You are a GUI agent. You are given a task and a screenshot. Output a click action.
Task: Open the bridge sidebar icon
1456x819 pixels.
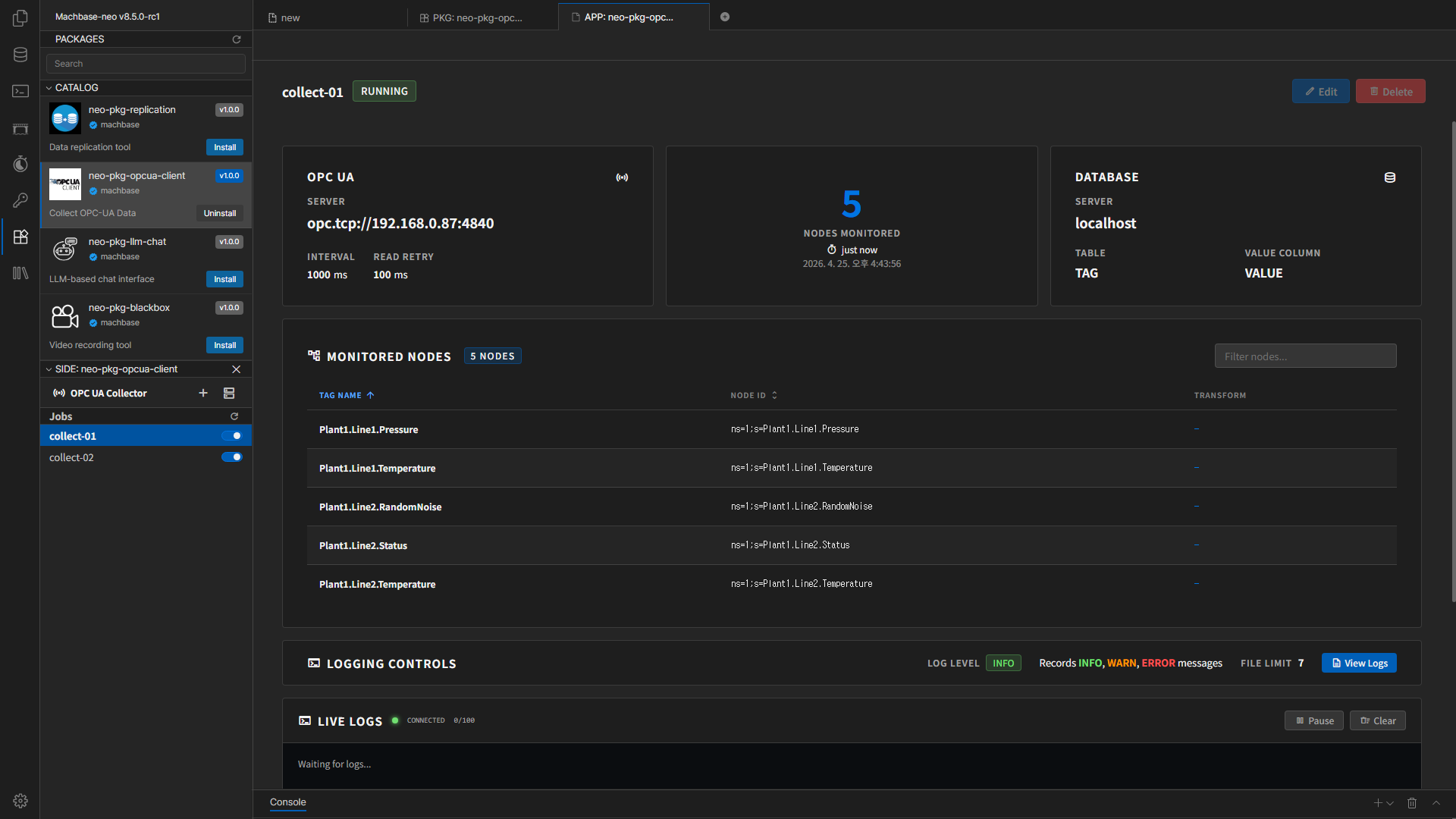pyautogui.click(x=20, y=128)
